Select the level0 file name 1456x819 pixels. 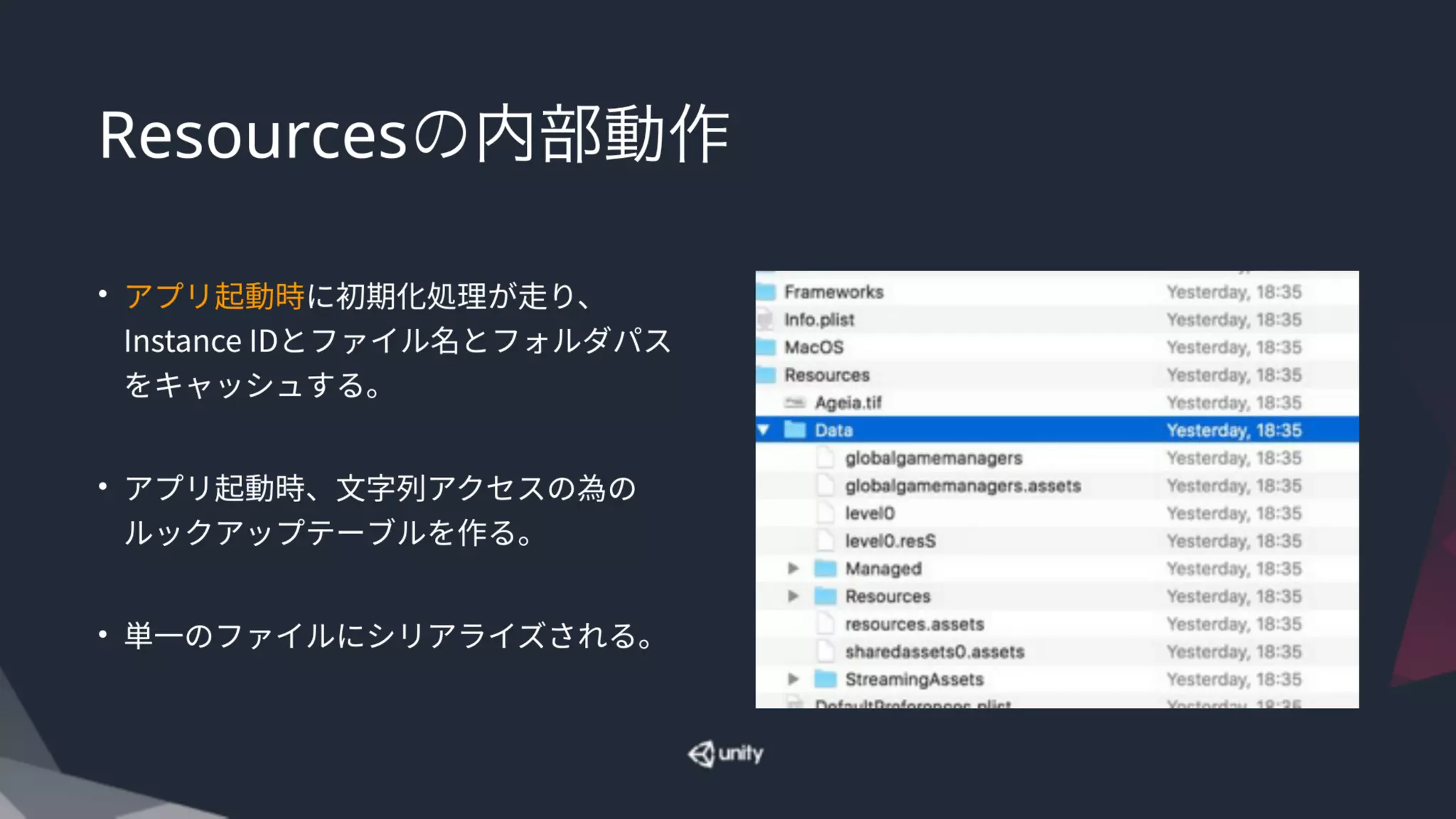coord(869,513)
